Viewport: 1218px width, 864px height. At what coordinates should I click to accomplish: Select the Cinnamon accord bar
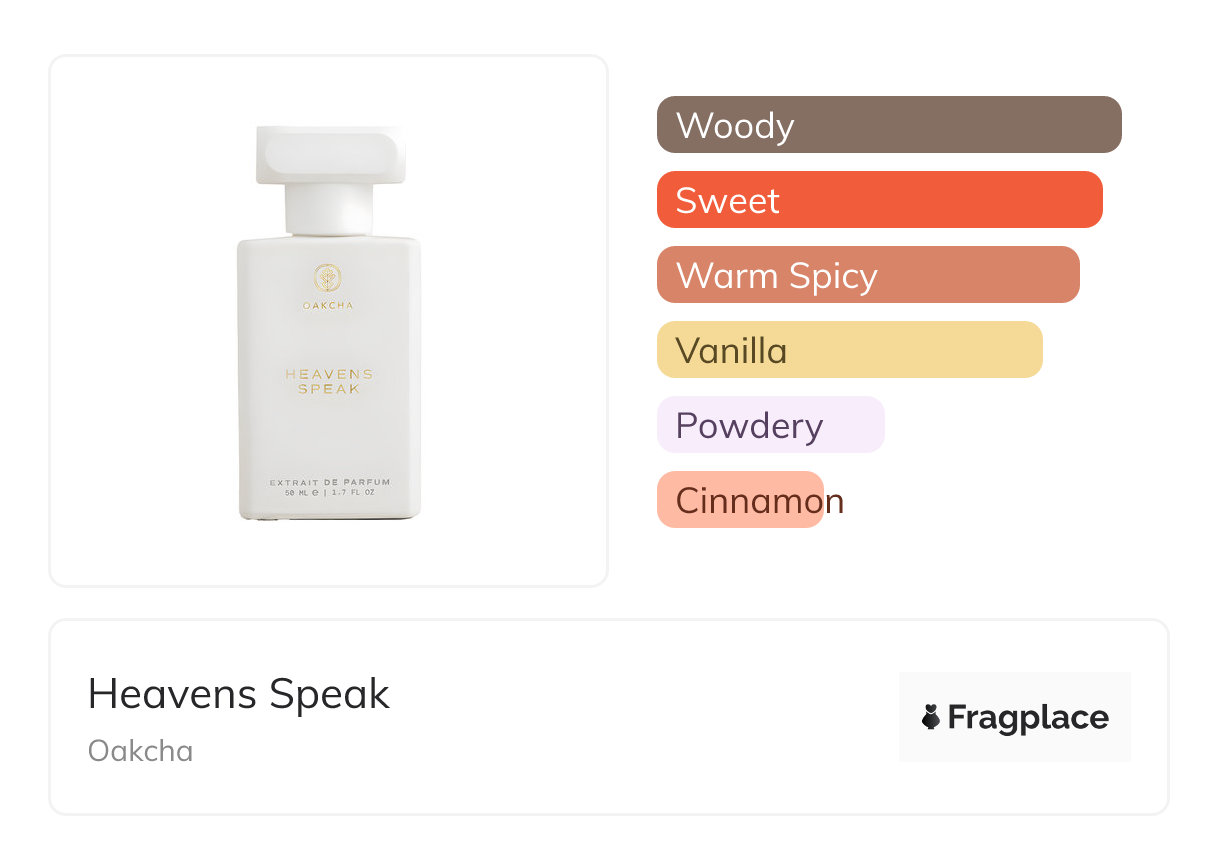[x=740, y=500]
